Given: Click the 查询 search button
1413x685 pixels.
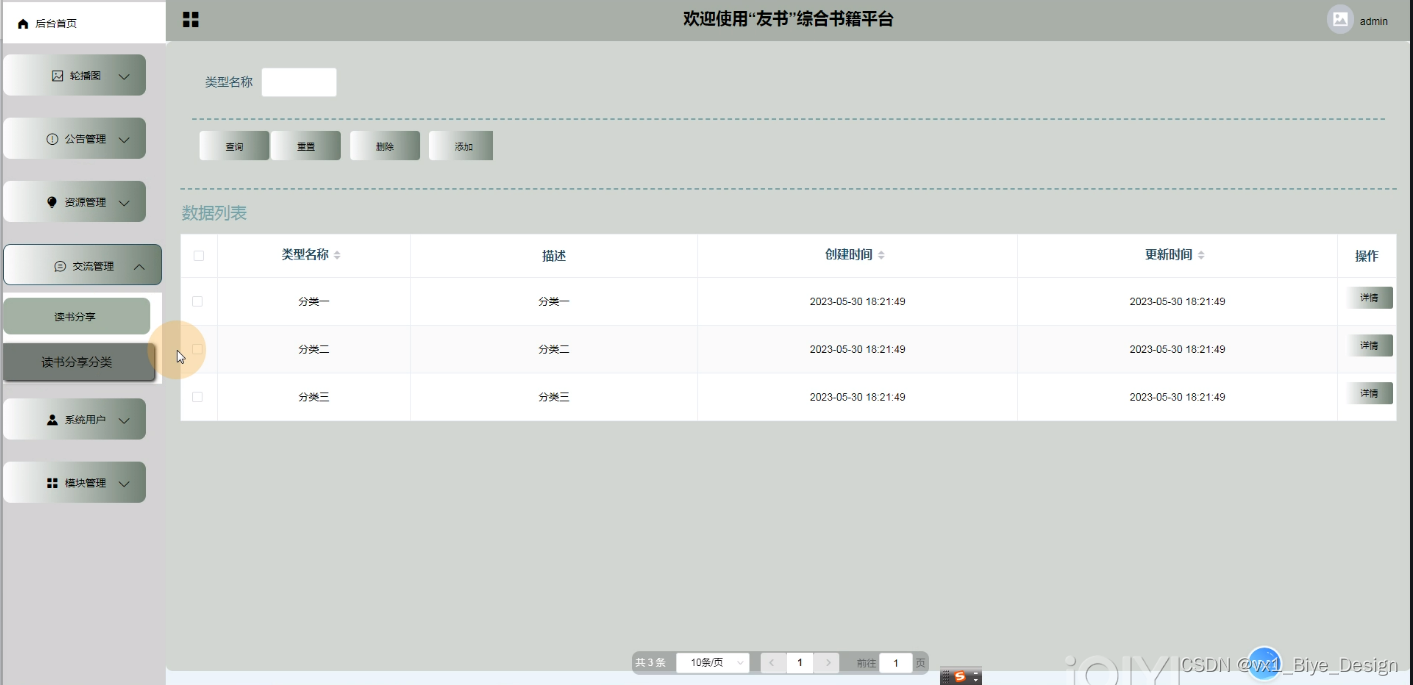Looking at the screenshot, I should point(234,146).
